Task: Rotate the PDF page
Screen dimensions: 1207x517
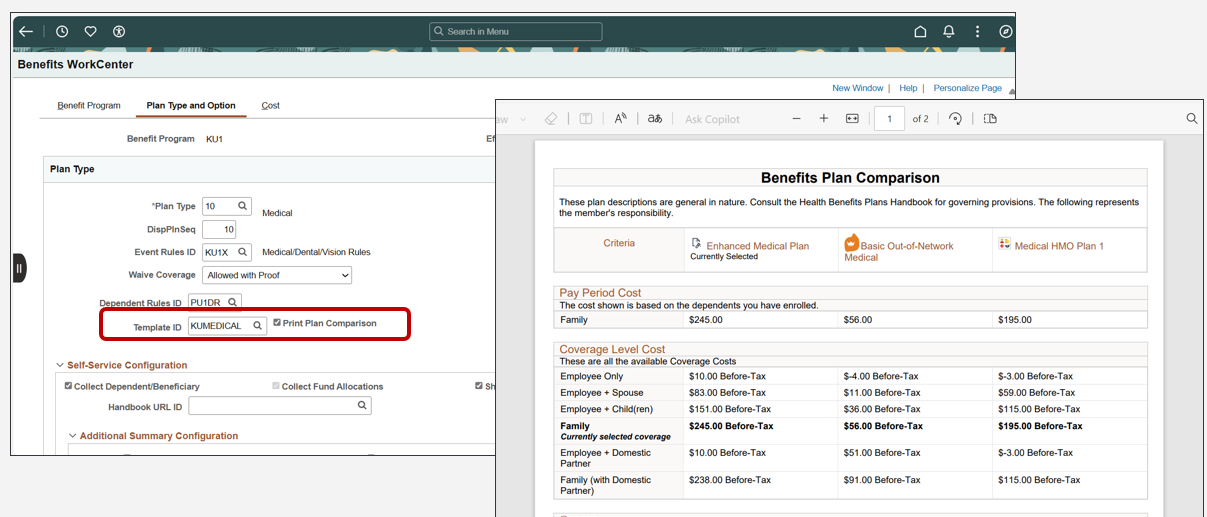Action: tap(955, 118)
